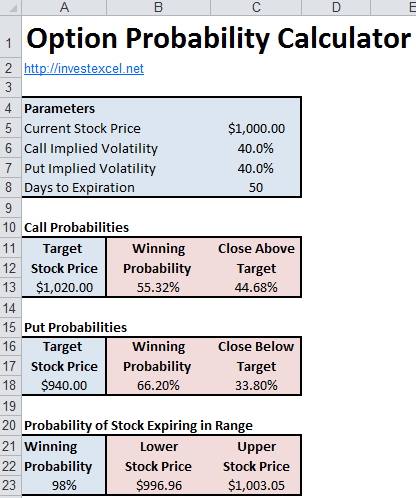Click call target stock price $1,020.00
Image resolution: width=416 pixels, height=498 pixels.
[x=64, y=287]
